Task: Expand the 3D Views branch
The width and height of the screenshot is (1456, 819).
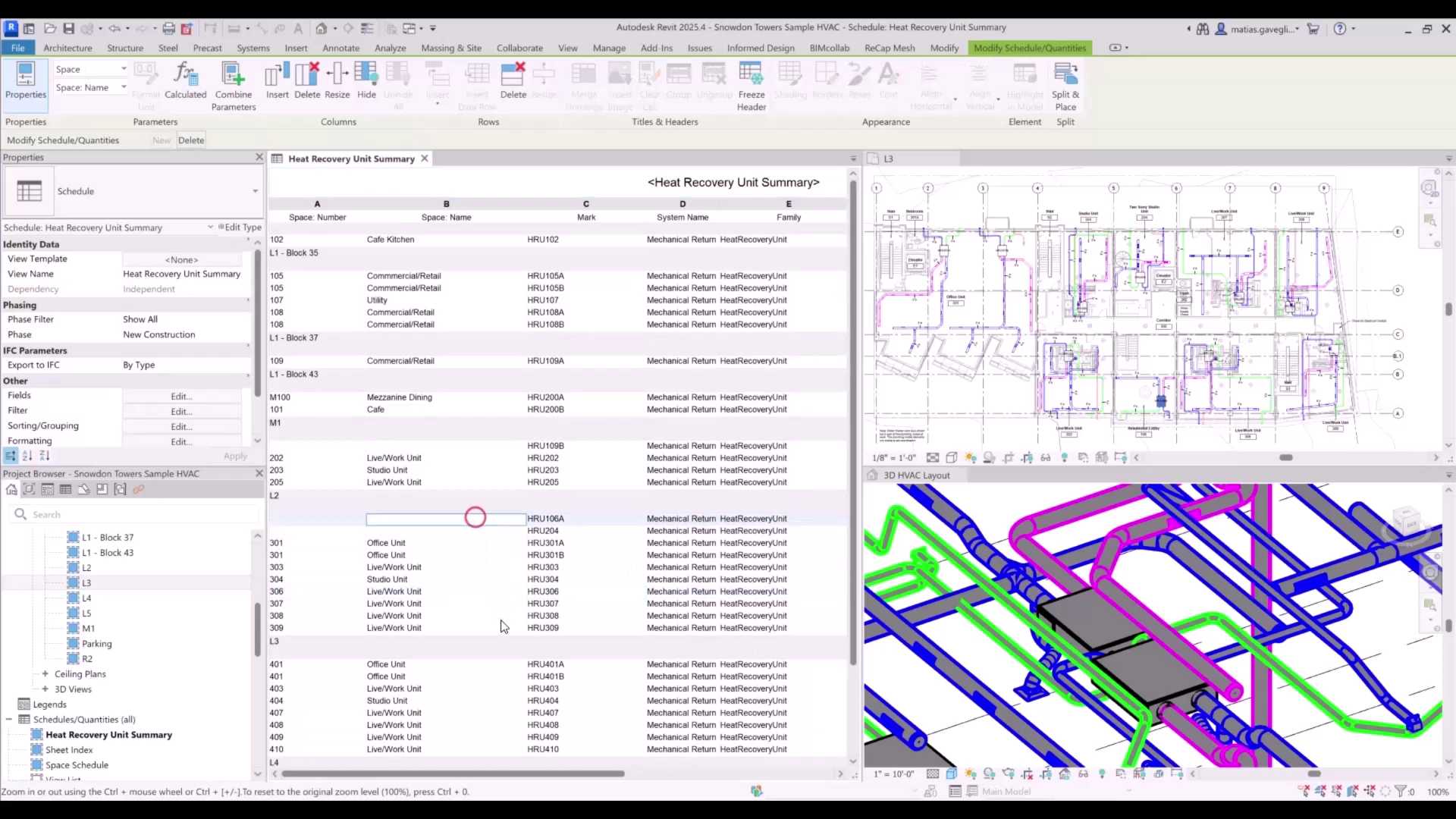Action: click(47, 689)
